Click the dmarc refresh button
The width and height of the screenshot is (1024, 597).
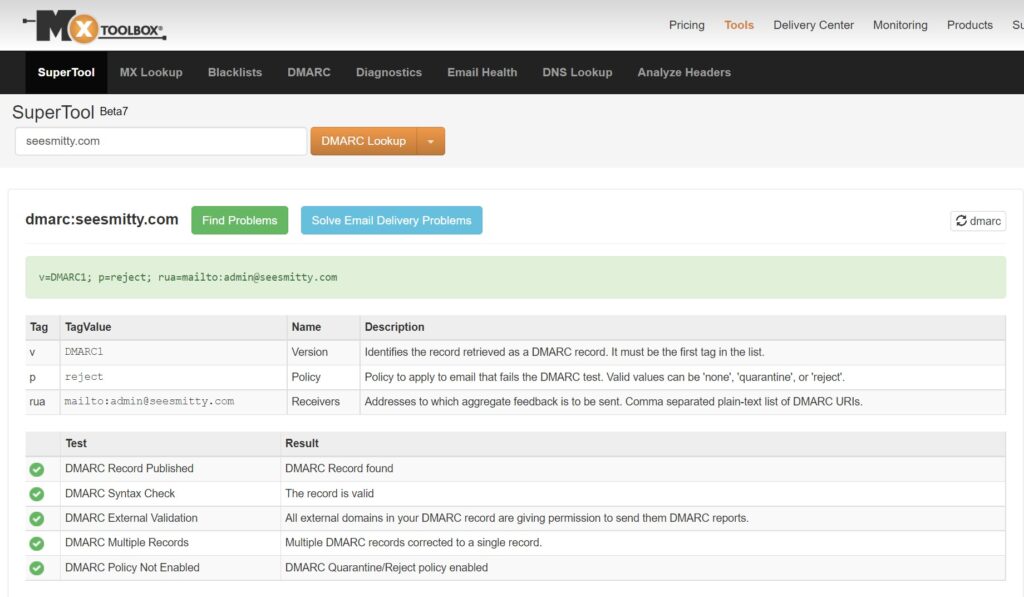pyautogui.click(x=978, y=221)
